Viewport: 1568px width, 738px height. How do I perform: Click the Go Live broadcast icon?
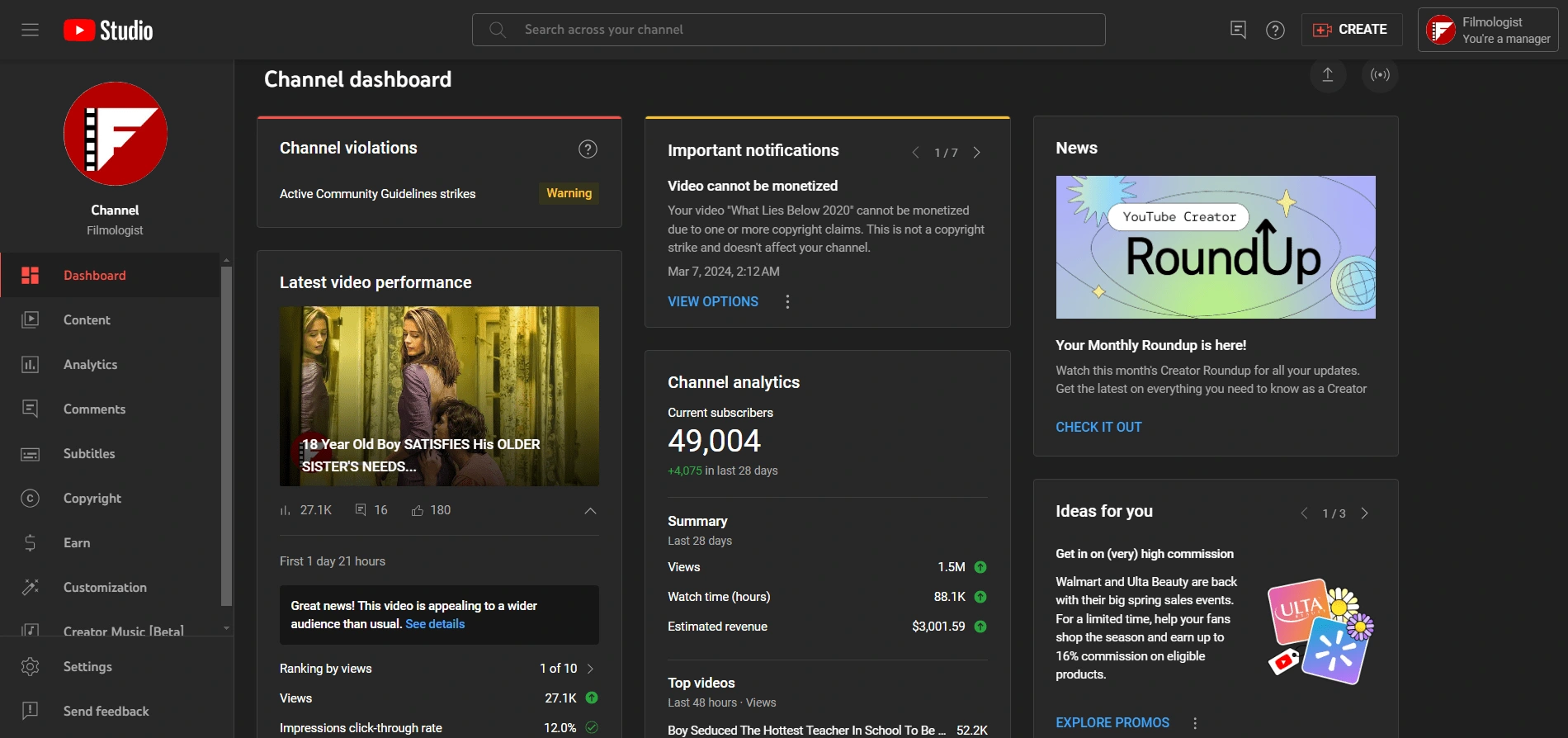(1380, 75)
